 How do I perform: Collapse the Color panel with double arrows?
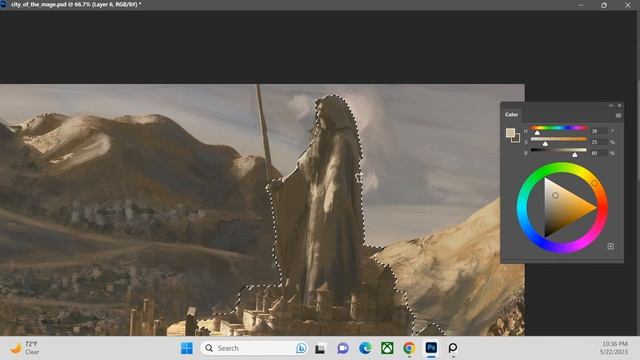[611, 106]
